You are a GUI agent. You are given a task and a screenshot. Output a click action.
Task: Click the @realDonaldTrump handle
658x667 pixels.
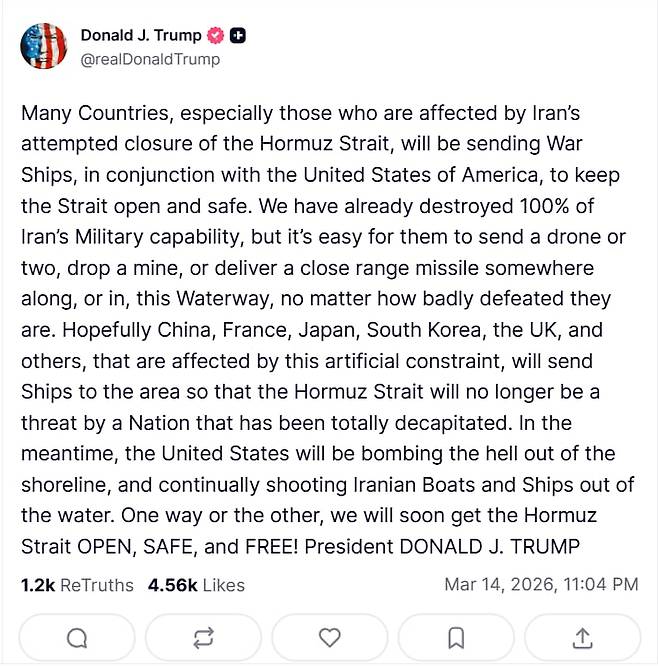[x=150, y=59]
